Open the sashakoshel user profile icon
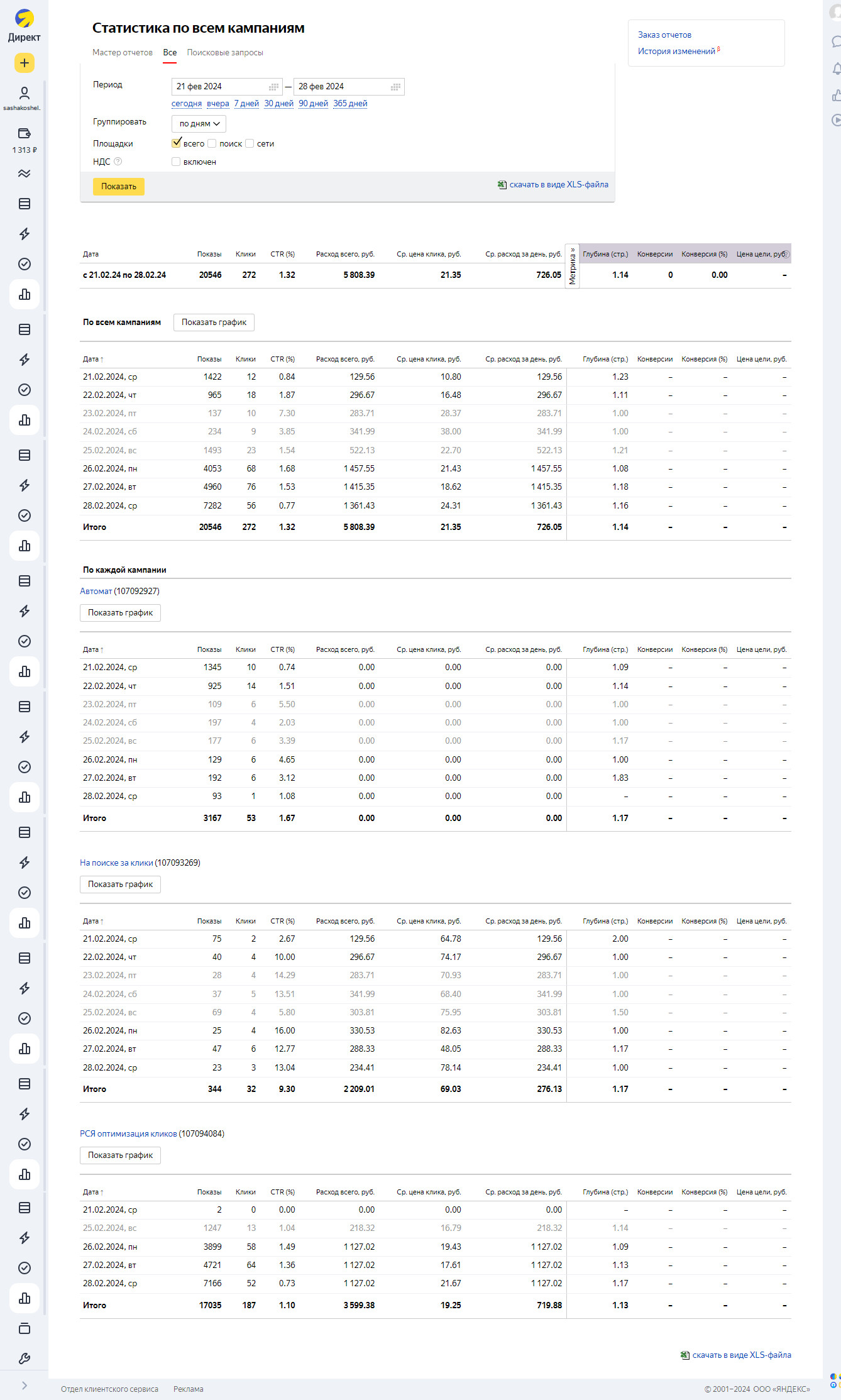 coord(24,93)
